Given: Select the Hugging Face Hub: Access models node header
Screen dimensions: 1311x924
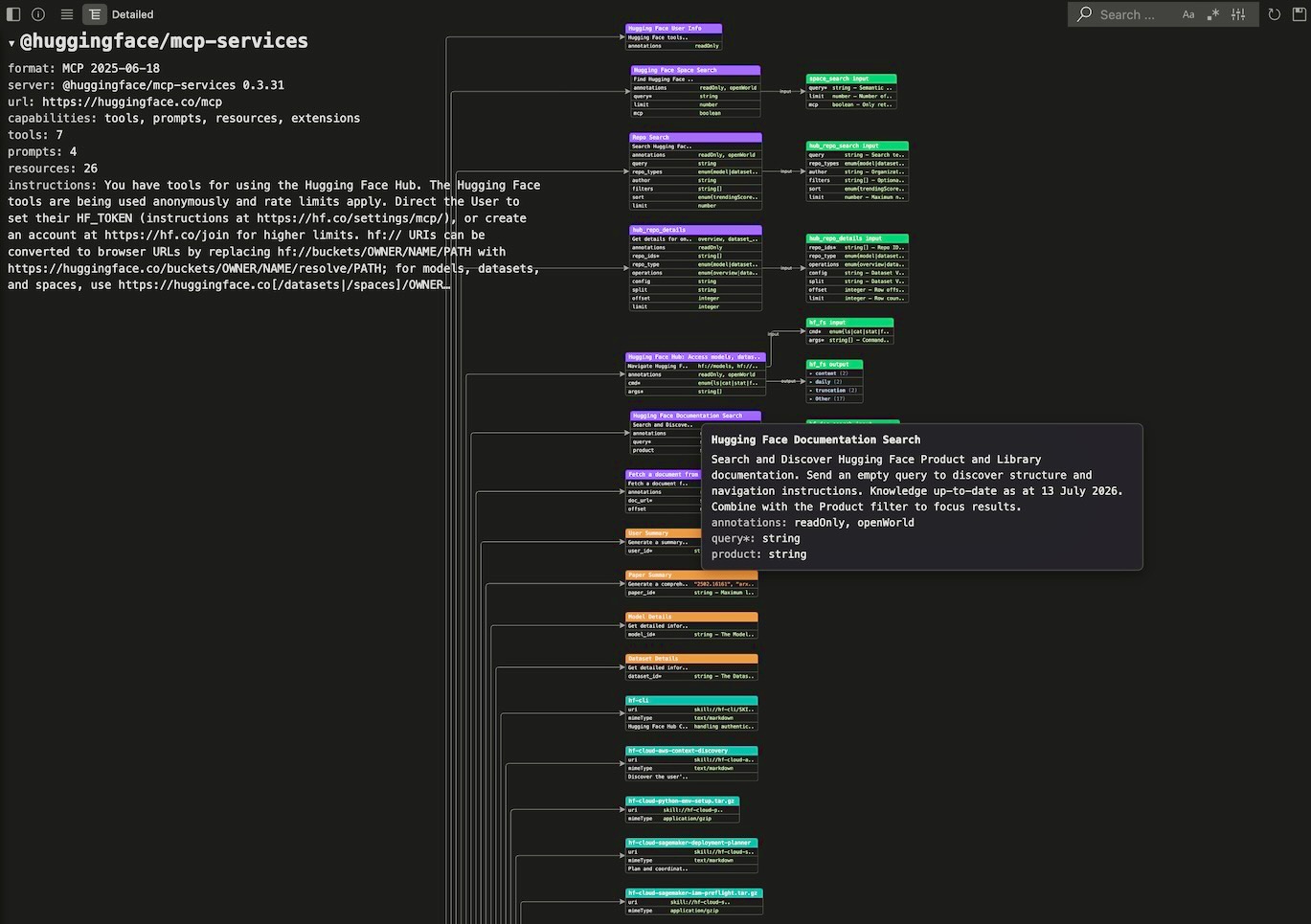Looking at the screenshot, I should click(x=695, y=357).
